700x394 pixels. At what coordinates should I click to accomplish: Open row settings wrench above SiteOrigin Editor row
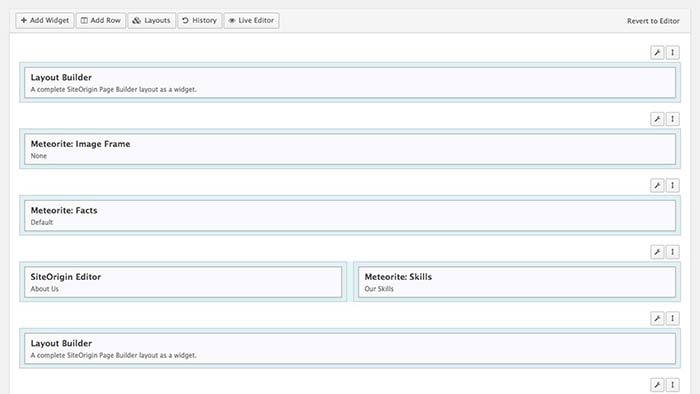(x=657, y=252)
